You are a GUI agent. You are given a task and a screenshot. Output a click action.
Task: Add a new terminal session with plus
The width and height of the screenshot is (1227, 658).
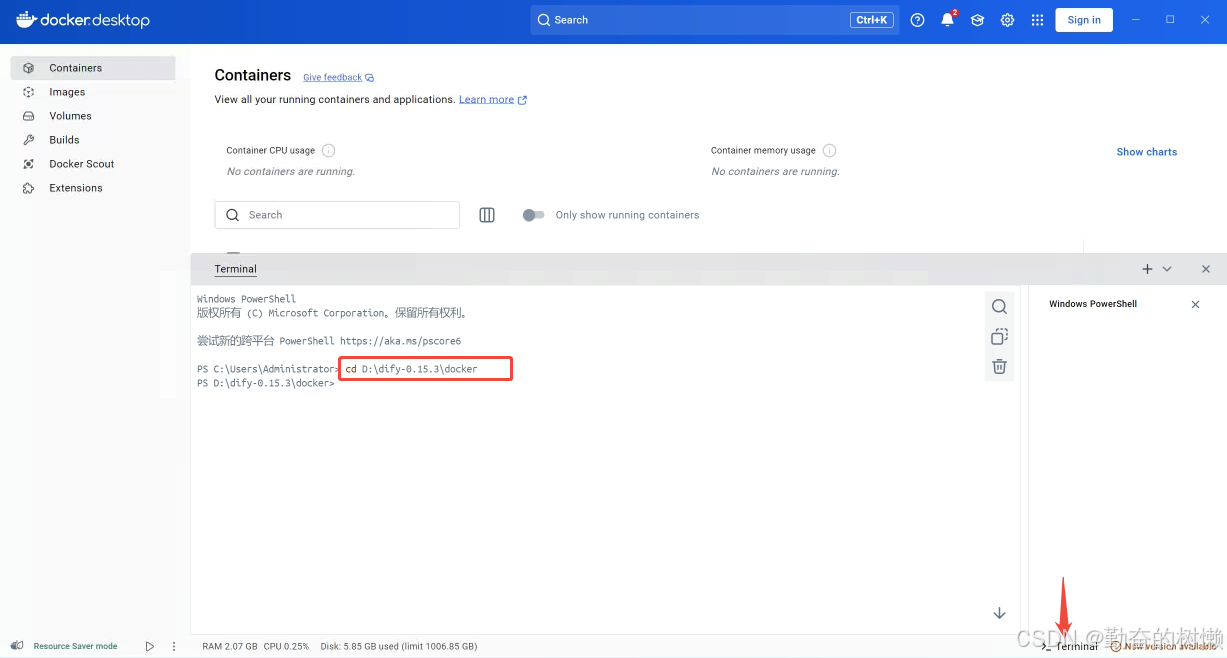[1147, 269]
